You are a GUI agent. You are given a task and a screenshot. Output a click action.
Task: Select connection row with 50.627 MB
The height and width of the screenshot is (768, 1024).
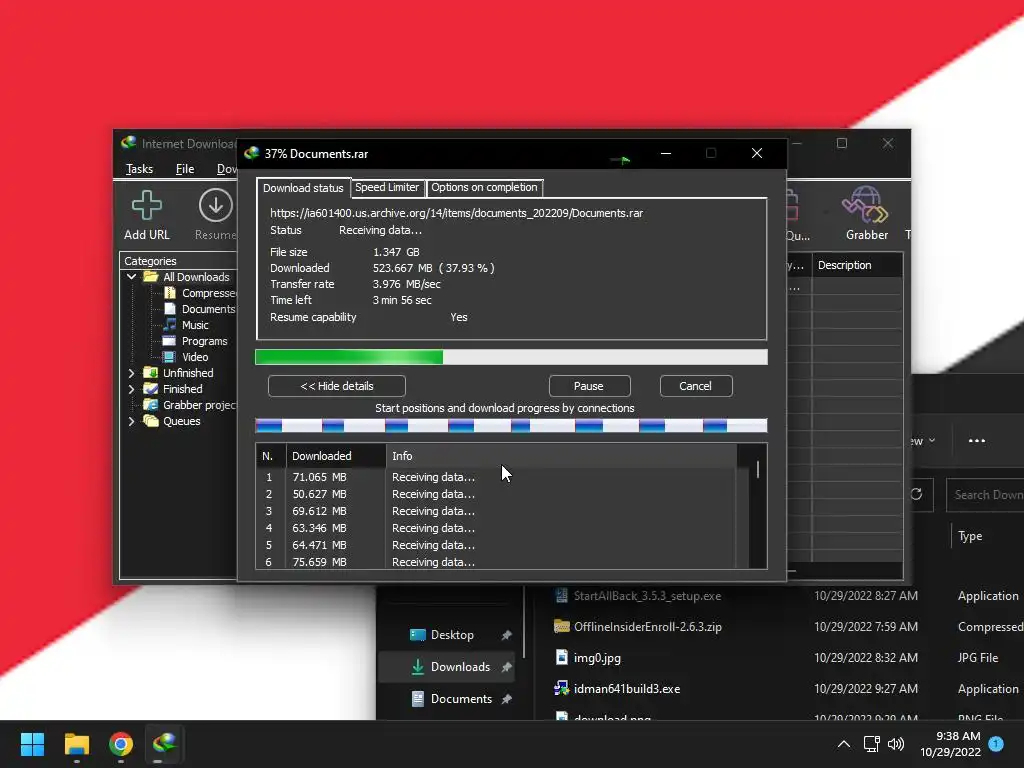[496, 494]
